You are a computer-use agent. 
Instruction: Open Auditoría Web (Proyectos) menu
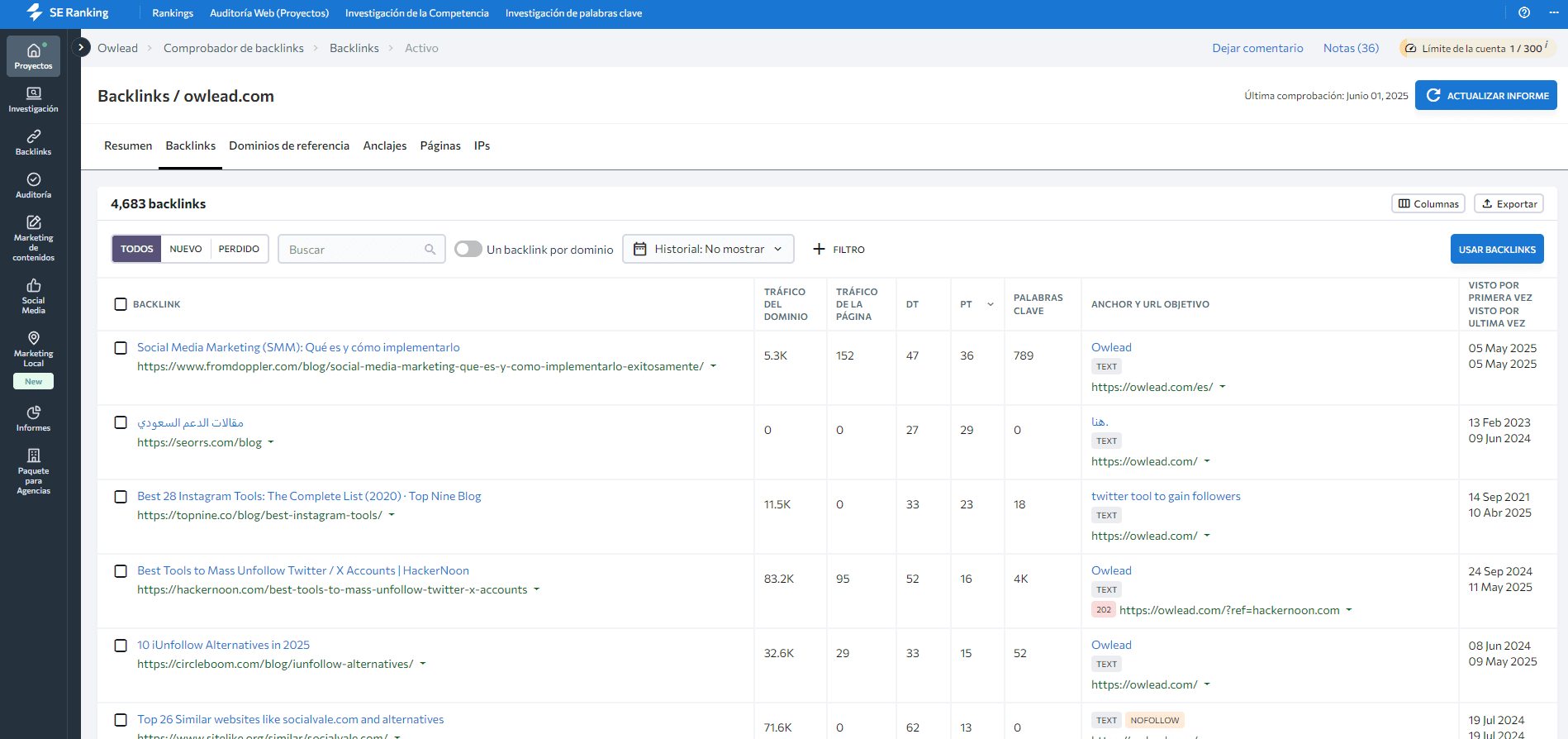(269, 13)
